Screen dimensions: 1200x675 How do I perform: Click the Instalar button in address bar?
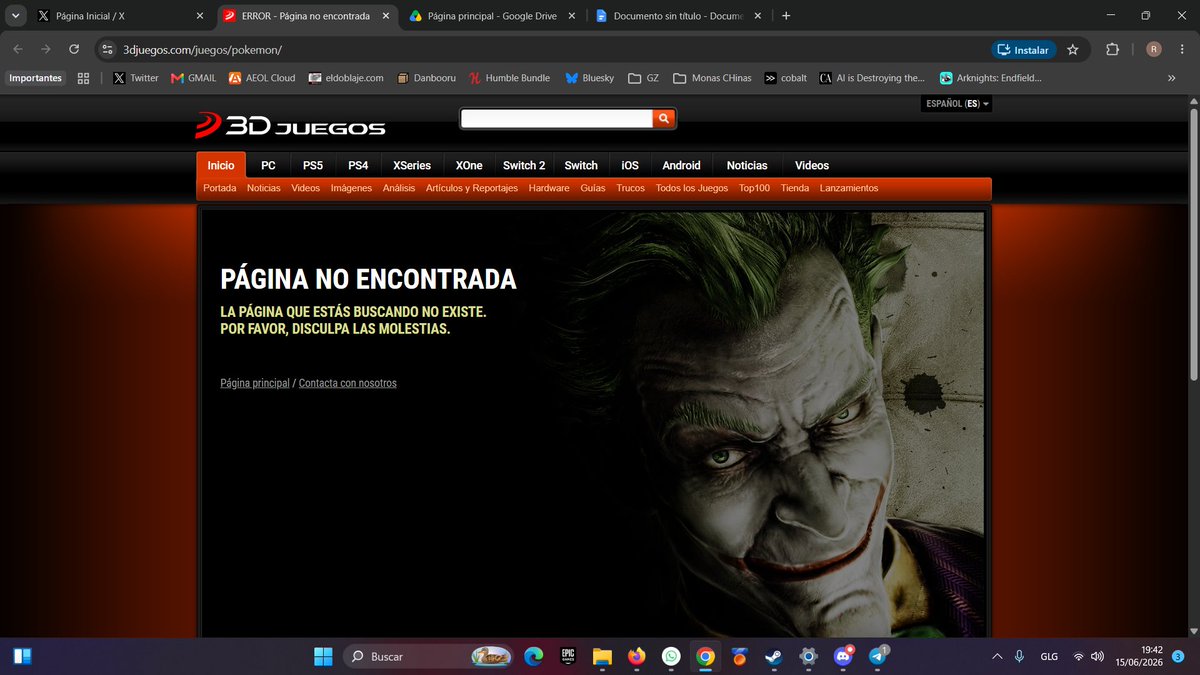(x=1024, y=49)
